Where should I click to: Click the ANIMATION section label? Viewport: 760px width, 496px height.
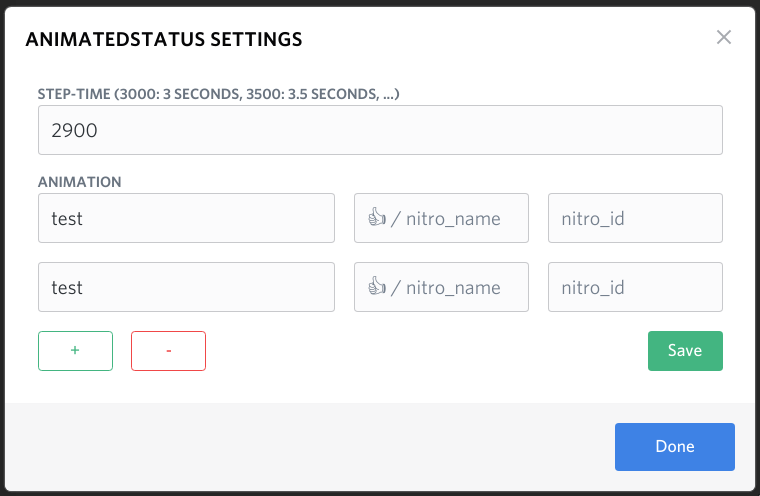point(79,182)
